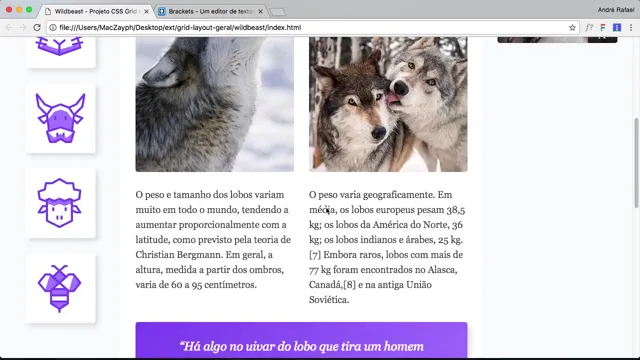This screenshot has height=360, width=640.
Task: Bookmark this page with the star icon
Action: (572, 28)
